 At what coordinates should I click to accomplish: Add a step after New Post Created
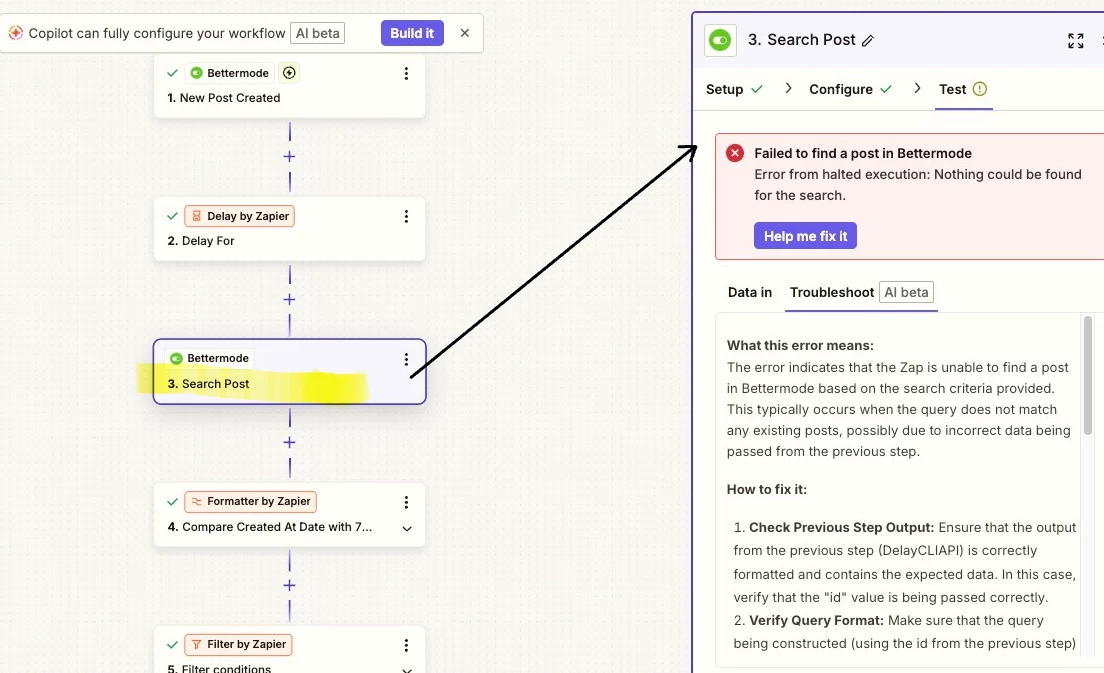click(289, 156)
